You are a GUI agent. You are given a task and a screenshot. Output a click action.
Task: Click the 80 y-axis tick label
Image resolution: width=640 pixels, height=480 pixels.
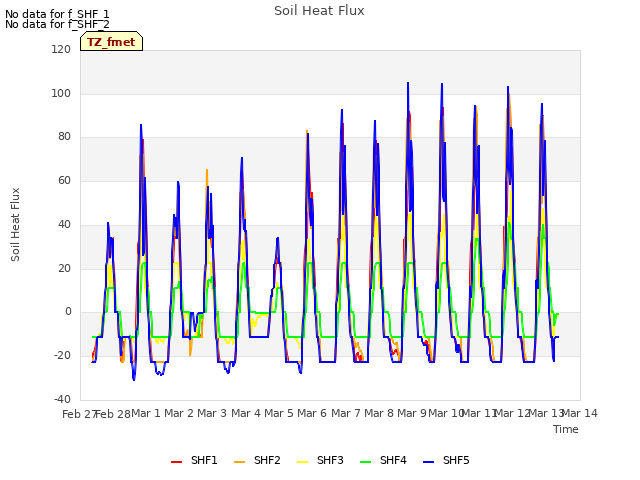pos(64,137)
